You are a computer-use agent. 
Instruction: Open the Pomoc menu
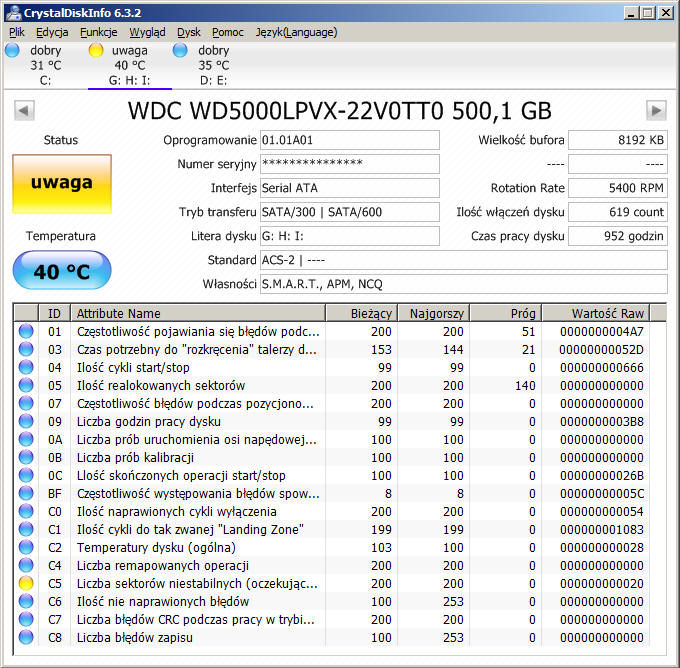[228, 32]
